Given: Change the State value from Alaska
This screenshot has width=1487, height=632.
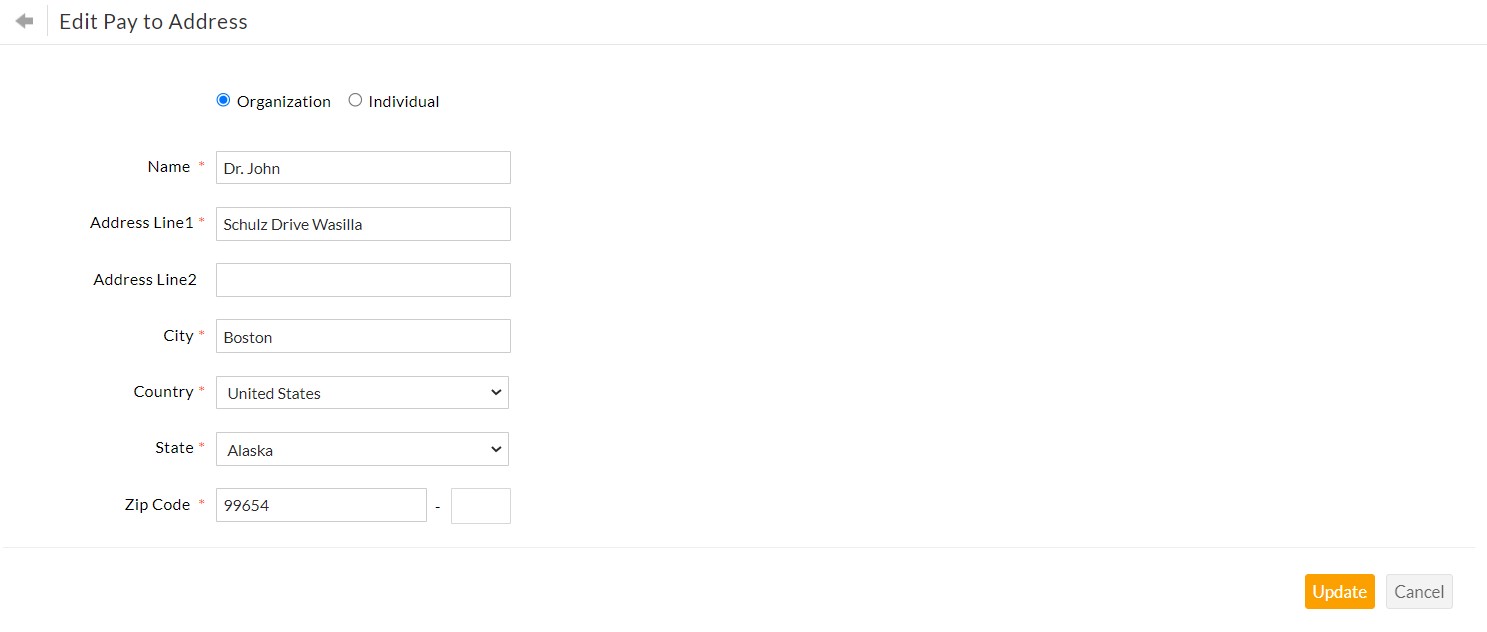Looking at the screenshot, I should [362, 449].
